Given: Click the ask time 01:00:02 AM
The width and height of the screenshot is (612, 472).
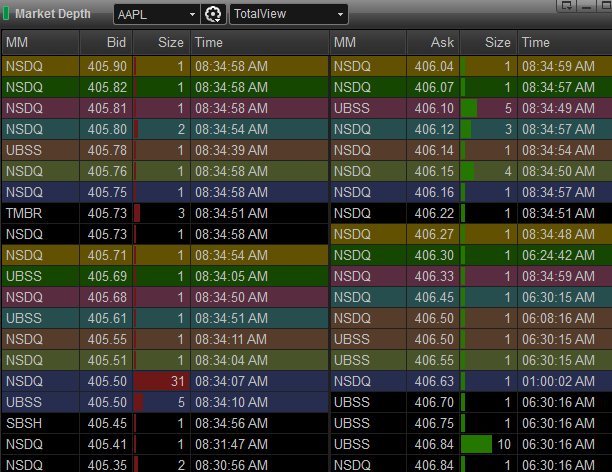Looking at the screenshot, I should [x=559, y=381].
